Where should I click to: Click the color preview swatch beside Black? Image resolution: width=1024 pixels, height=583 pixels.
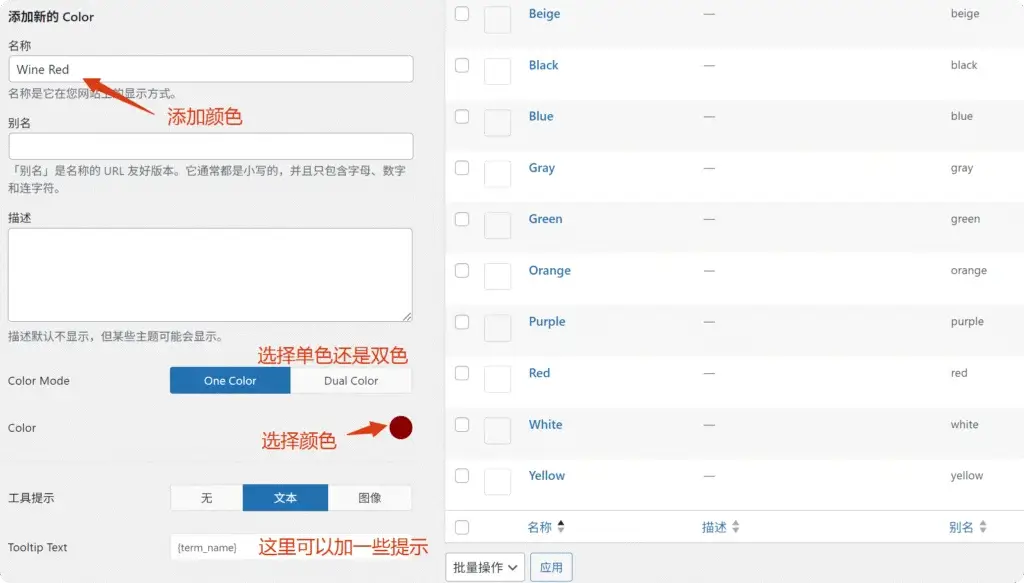coord(497,71)
